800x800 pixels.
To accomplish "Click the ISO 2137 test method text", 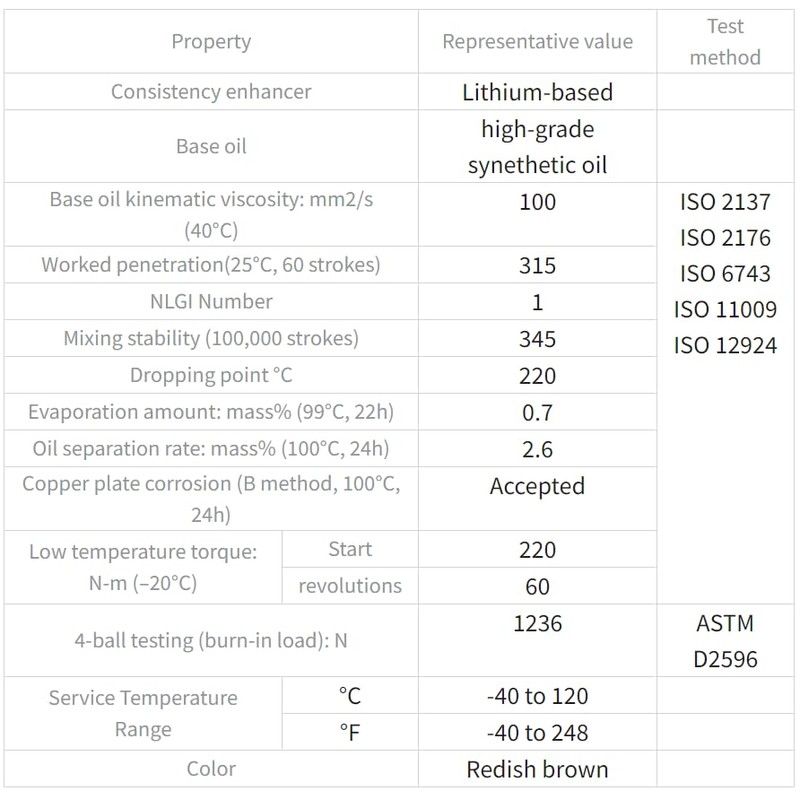I will coord(725,202).
